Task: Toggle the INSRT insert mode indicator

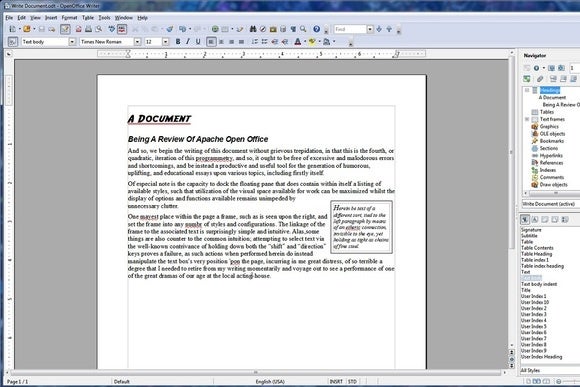Action: (x=336, y=381)
